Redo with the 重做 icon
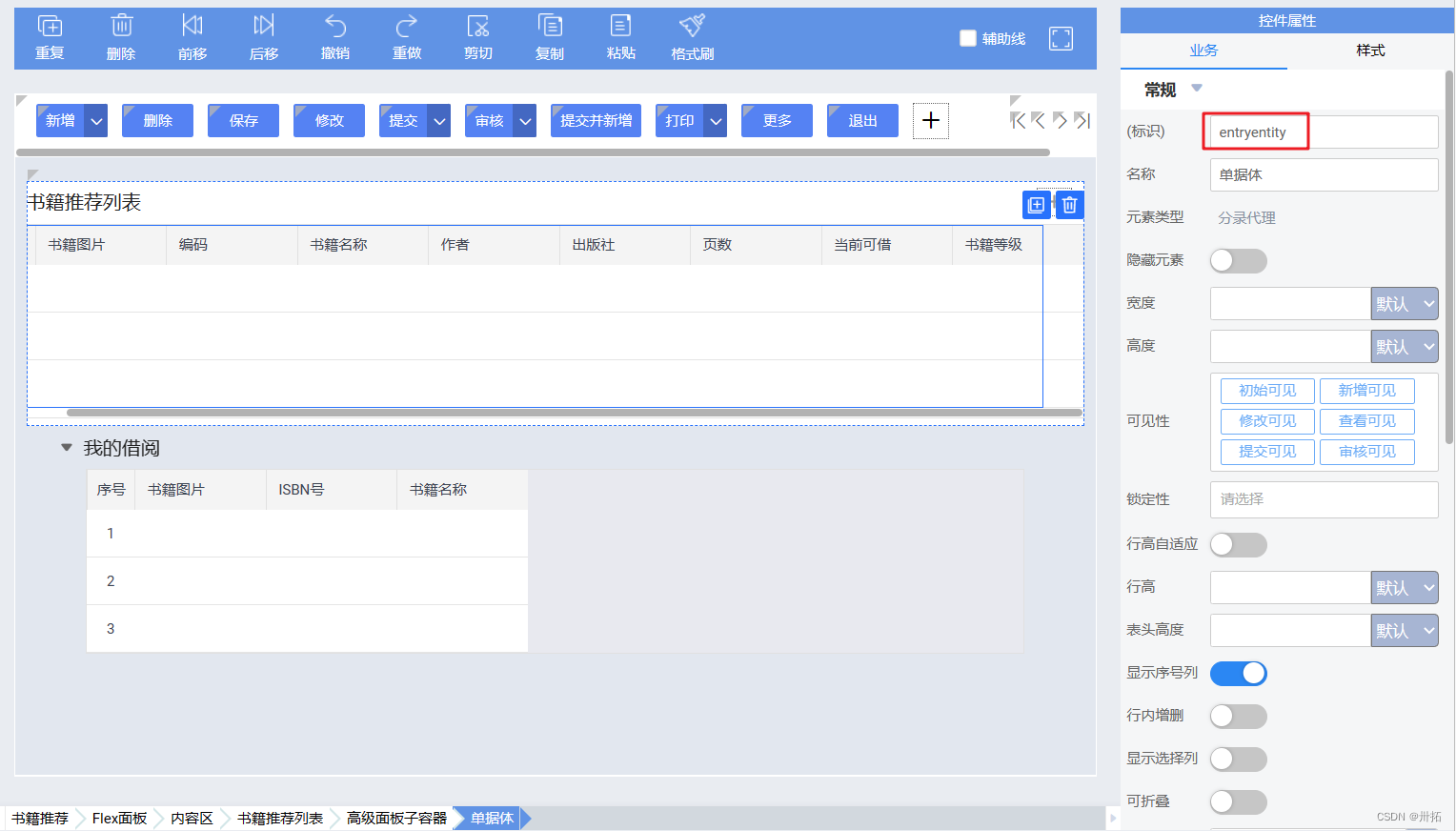Screen dimensions: 1456x831 point(407,26)
